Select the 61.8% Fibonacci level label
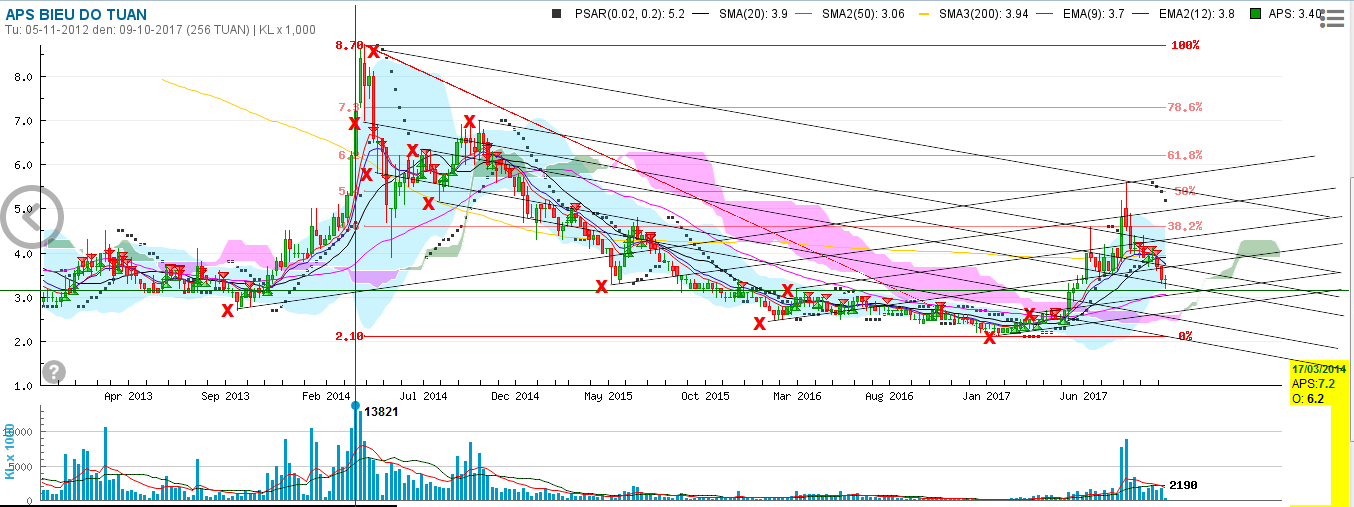 tap(1185, 156)
